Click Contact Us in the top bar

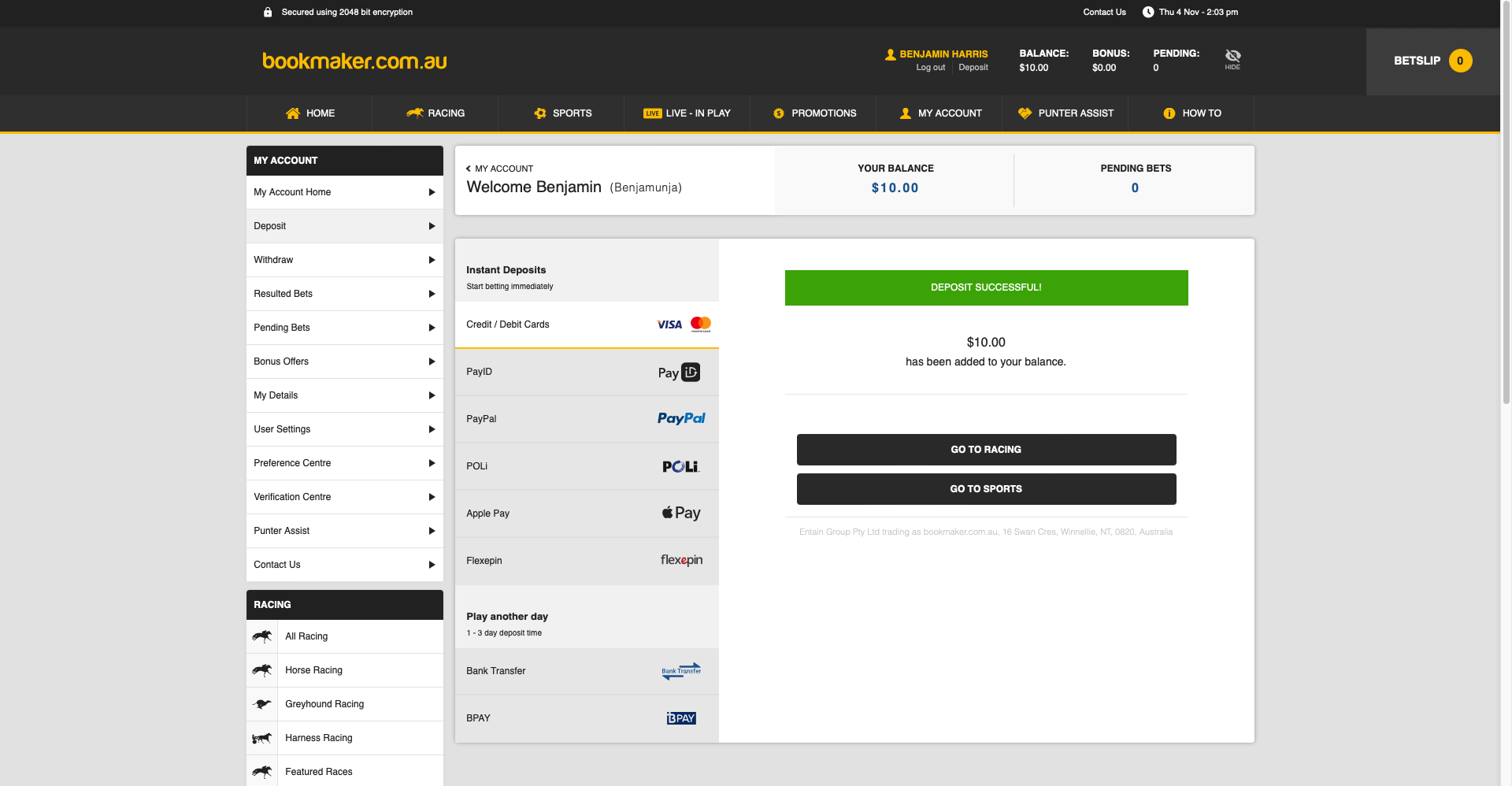point(1104,12)
